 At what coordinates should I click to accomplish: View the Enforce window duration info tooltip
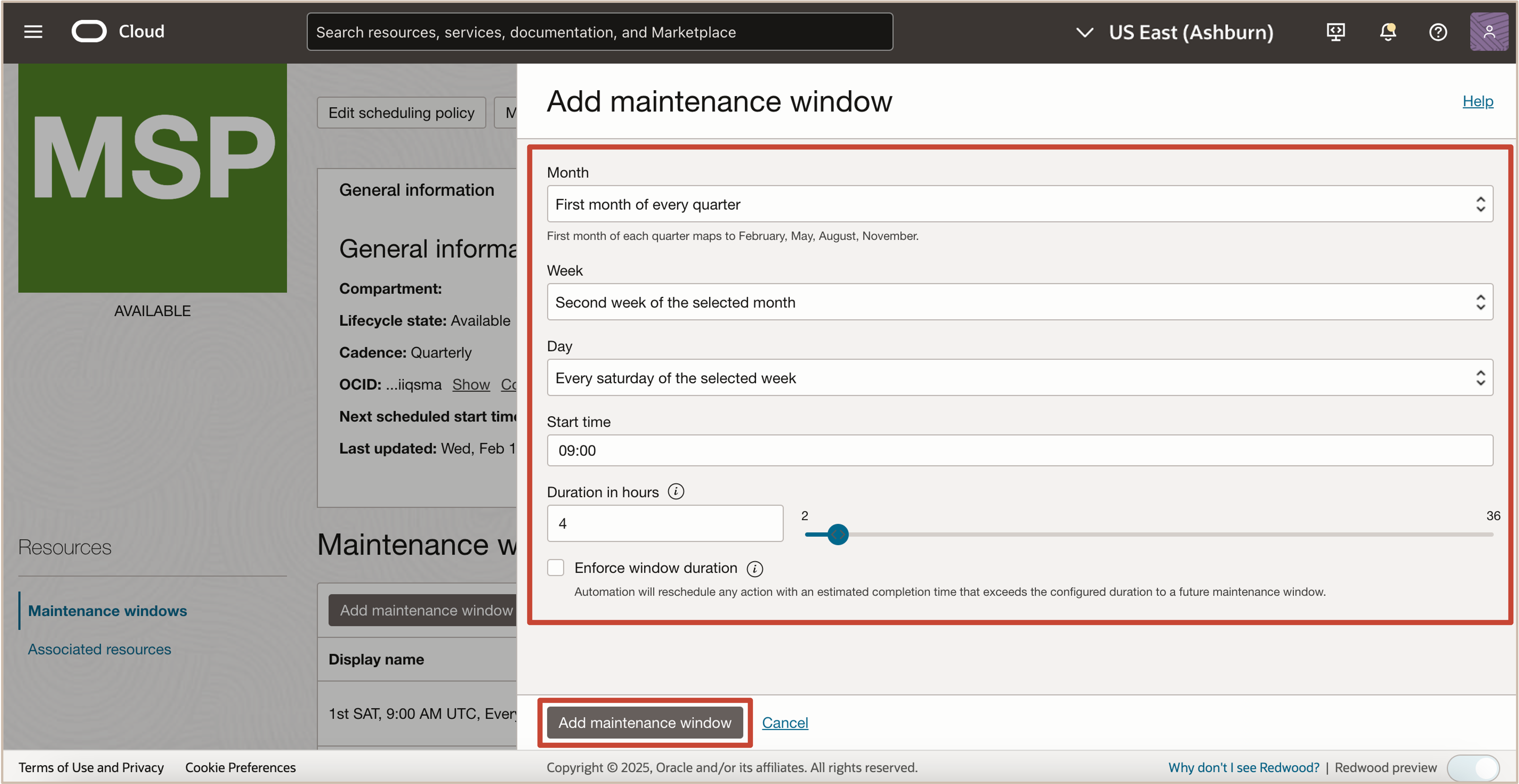coord(755,568)
